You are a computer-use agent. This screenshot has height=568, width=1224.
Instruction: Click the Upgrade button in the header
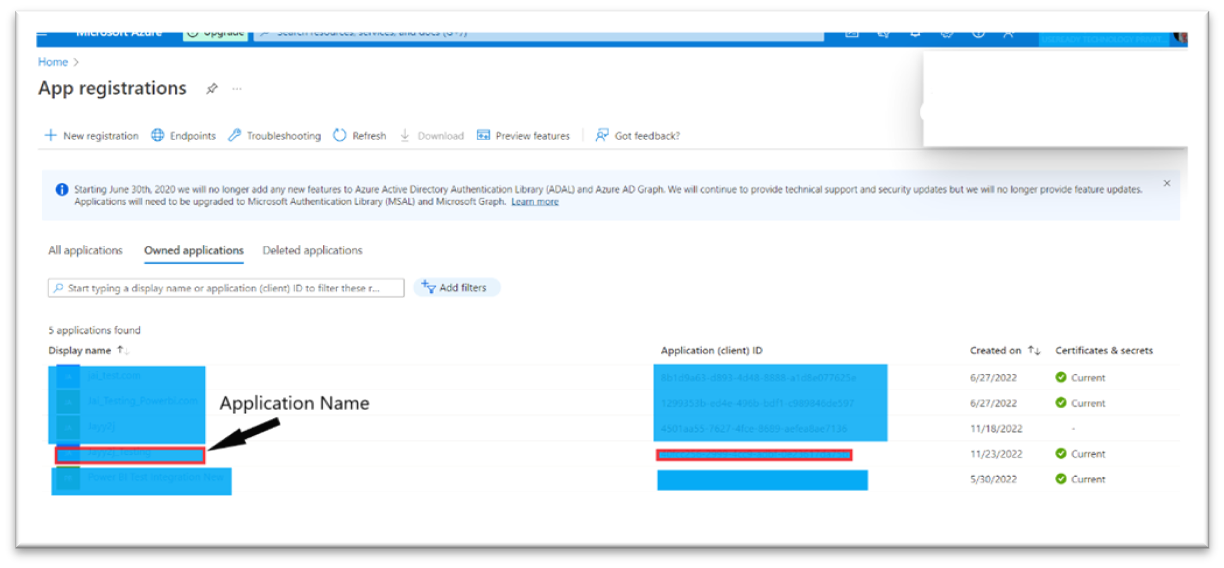[215, 32]
